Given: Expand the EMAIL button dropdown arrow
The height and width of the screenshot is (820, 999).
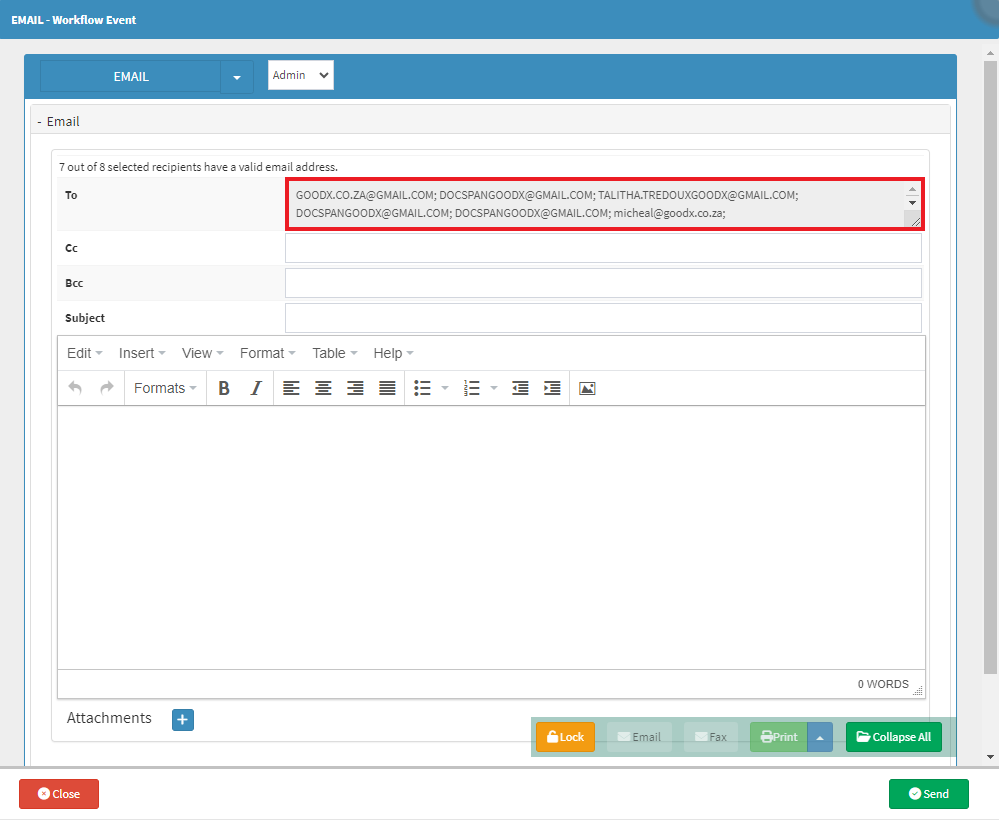Looking at the screenshot, I should pyautogui.click(x=237, y=77).
